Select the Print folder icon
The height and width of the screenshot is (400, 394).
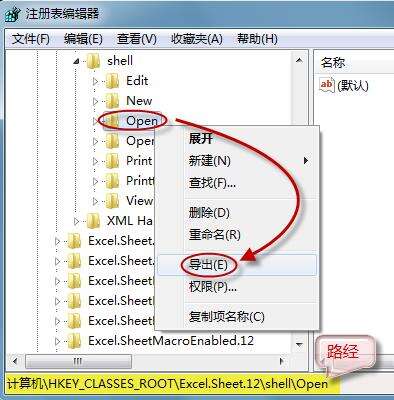point(112,161)
